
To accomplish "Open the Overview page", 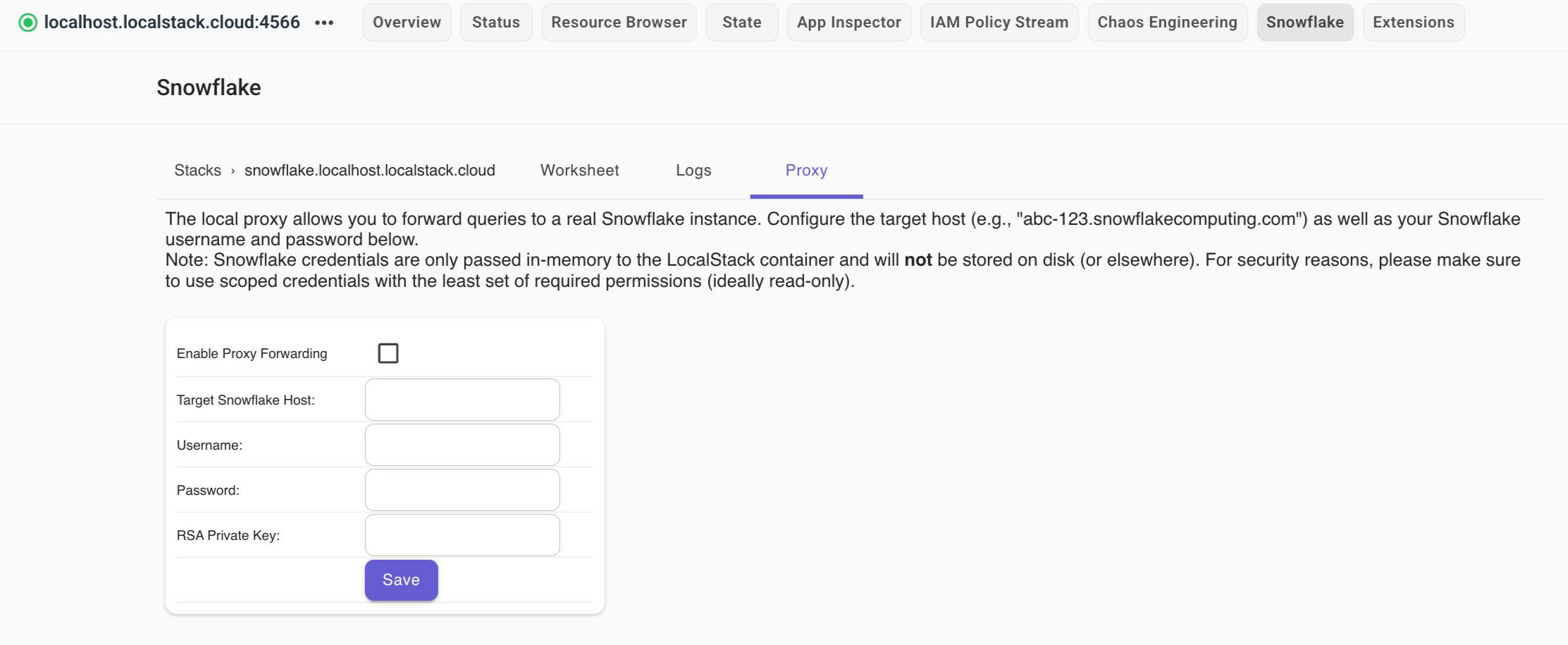I will coord(406,22).
